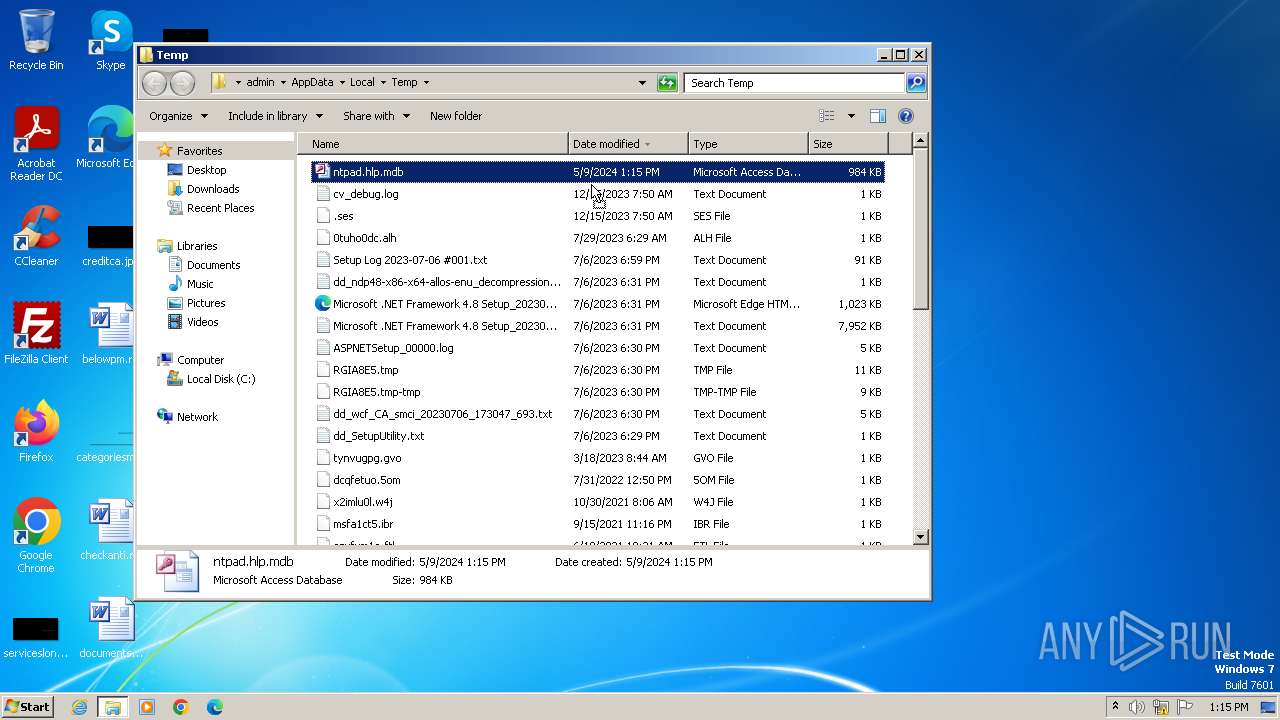The image size is (1280, 720).
Task: Show hidden tray icons arrow
Action: [x=1115, y=707]
